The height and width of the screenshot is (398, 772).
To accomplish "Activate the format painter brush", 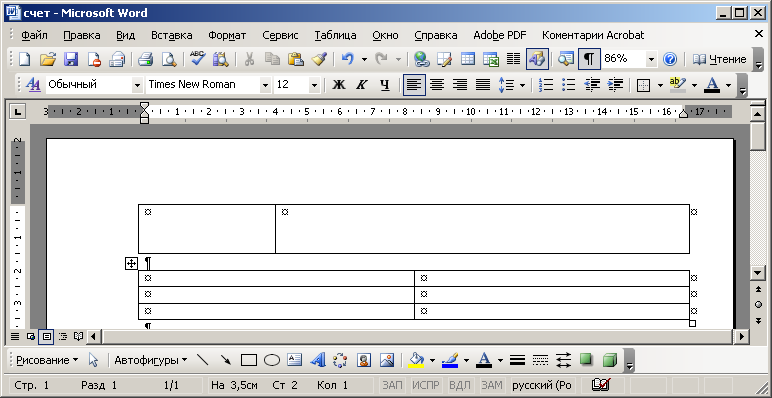I will pyautogui.click(x=320, y=60).
